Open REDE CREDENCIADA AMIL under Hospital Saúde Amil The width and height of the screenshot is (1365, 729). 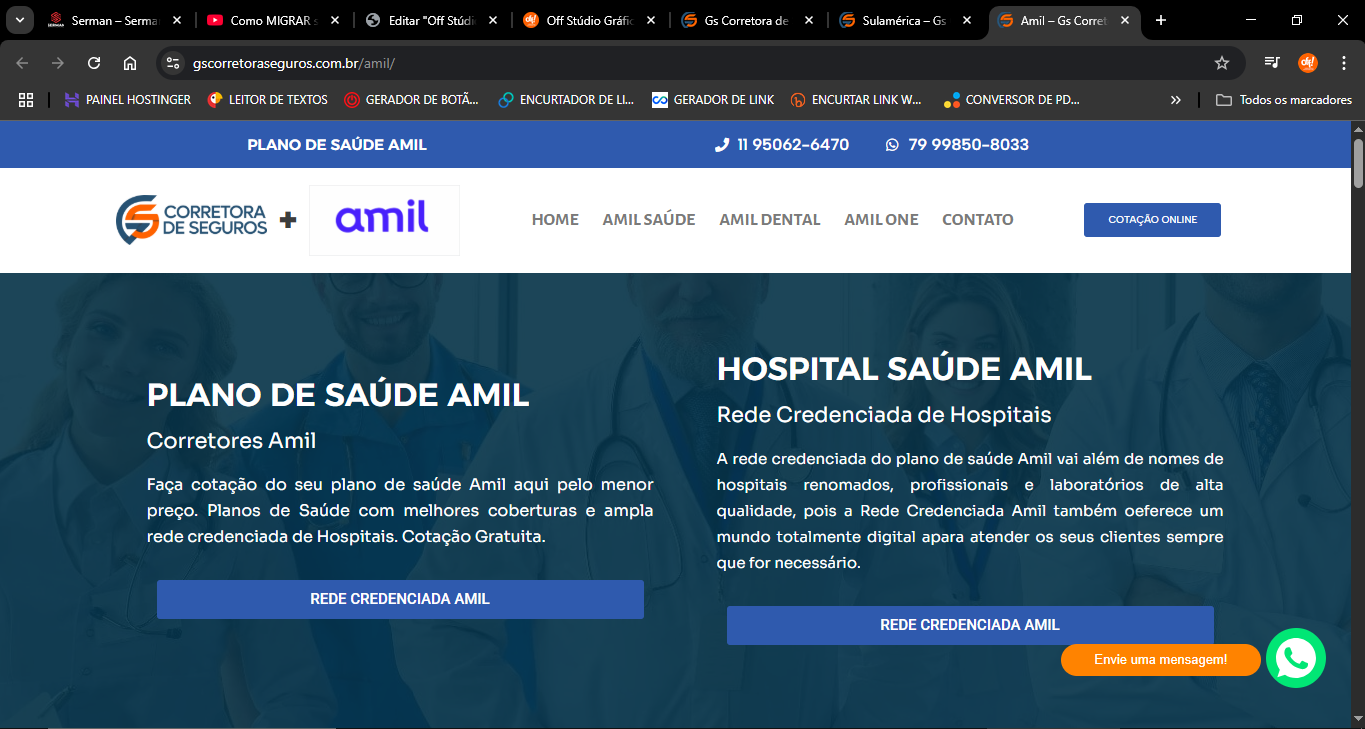(x=970, y=624)
